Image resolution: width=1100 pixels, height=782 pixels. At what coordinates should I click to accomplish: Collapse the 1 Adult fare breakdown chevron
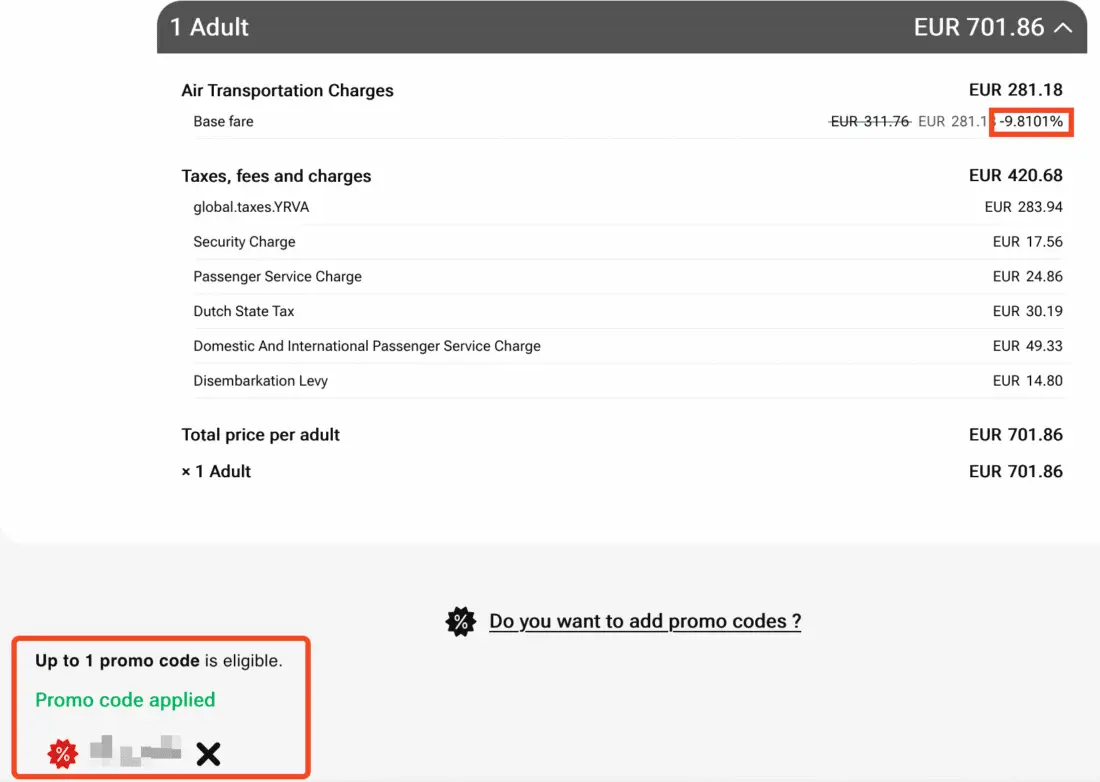click(x=1062, y=28)
